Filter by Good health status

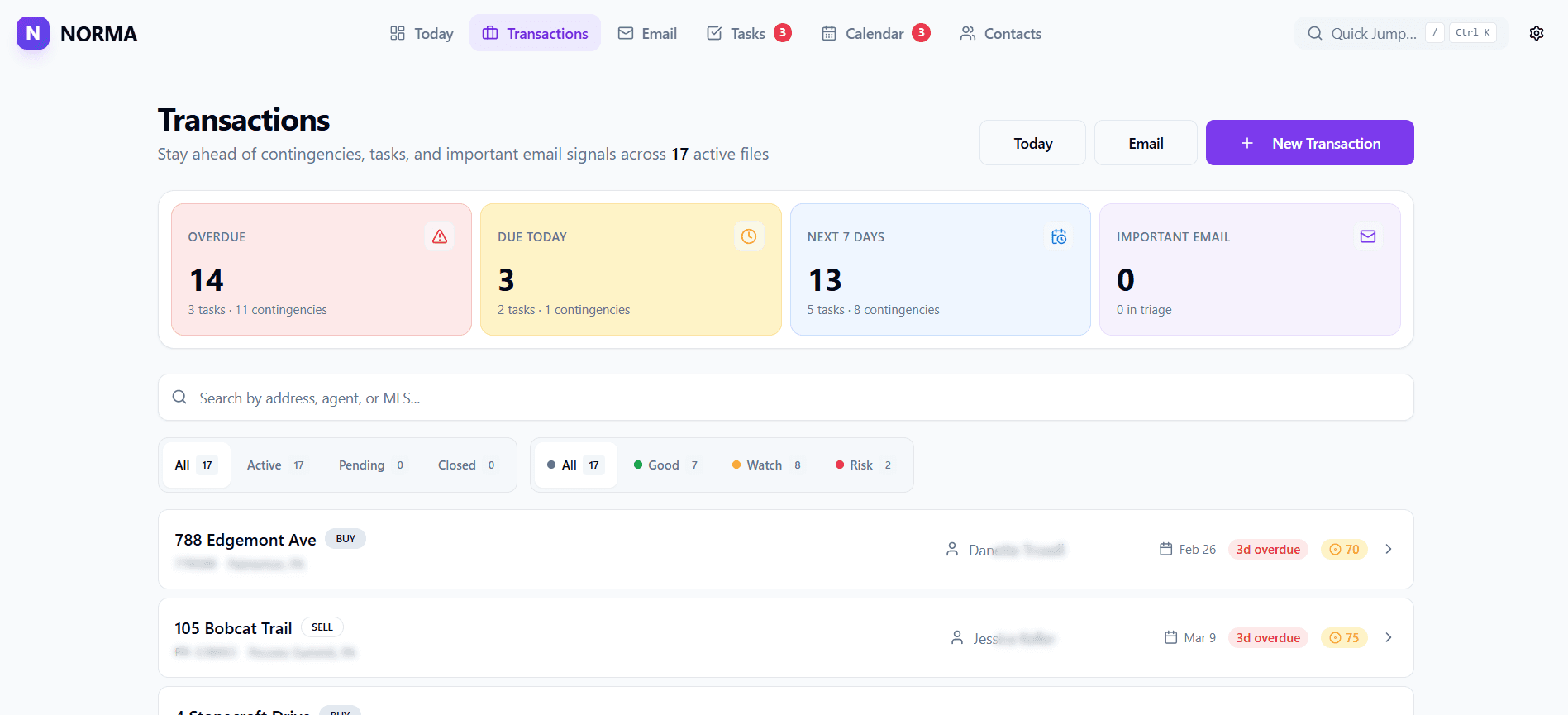pos(666,465)
